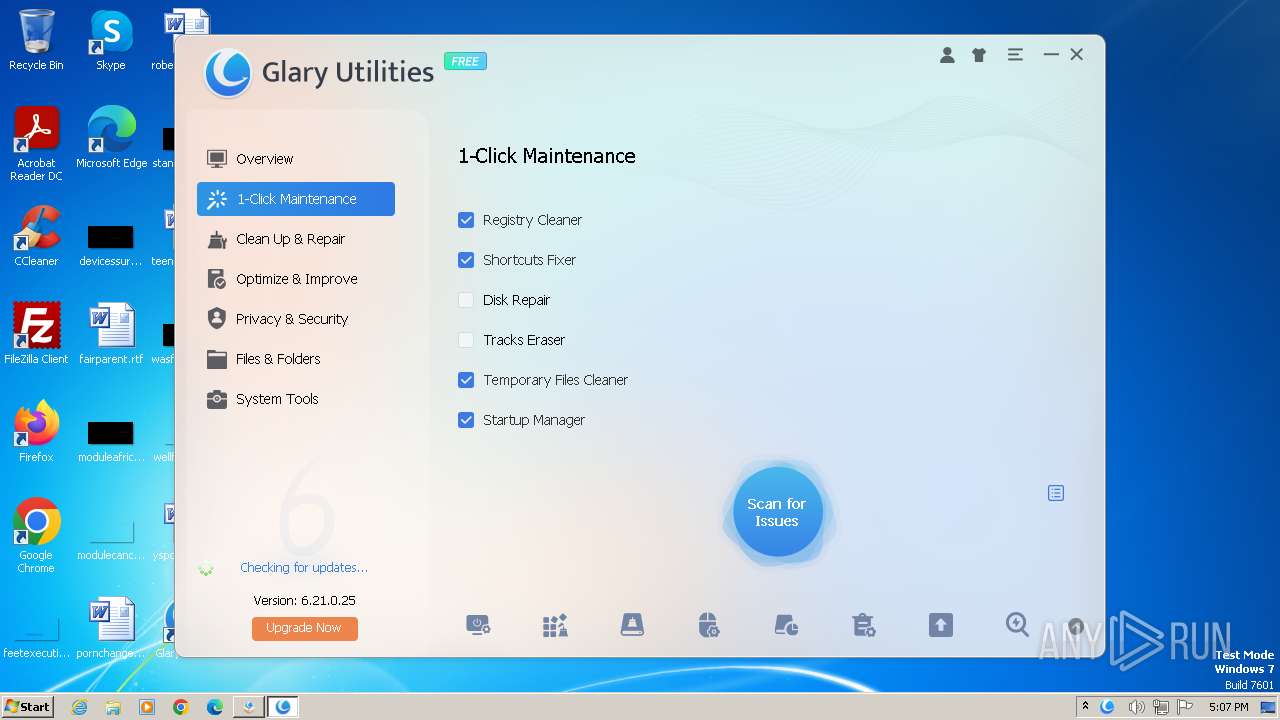
Task: Open Uninstall manager trash icon
Action: click(x=863, y=625)
